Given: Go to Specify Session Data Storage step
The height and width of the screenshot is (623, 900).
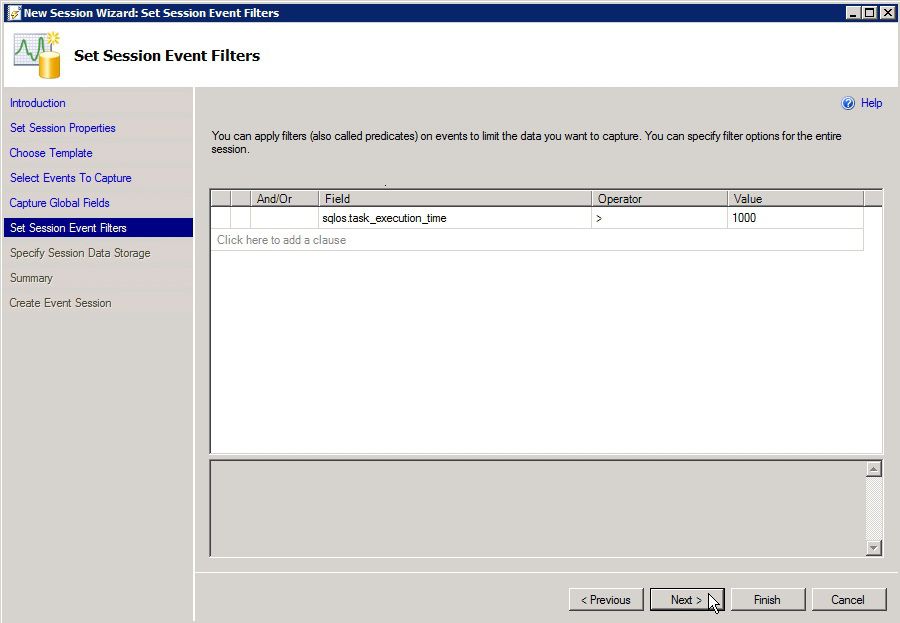Looking at the screenshot, I should click(80, 253).
